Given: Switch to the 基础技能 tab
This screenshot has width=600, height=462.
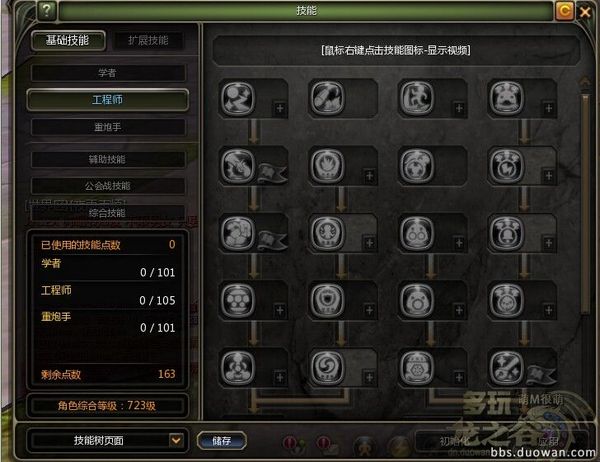Looking at the screenshot, I should coord(68,40).
